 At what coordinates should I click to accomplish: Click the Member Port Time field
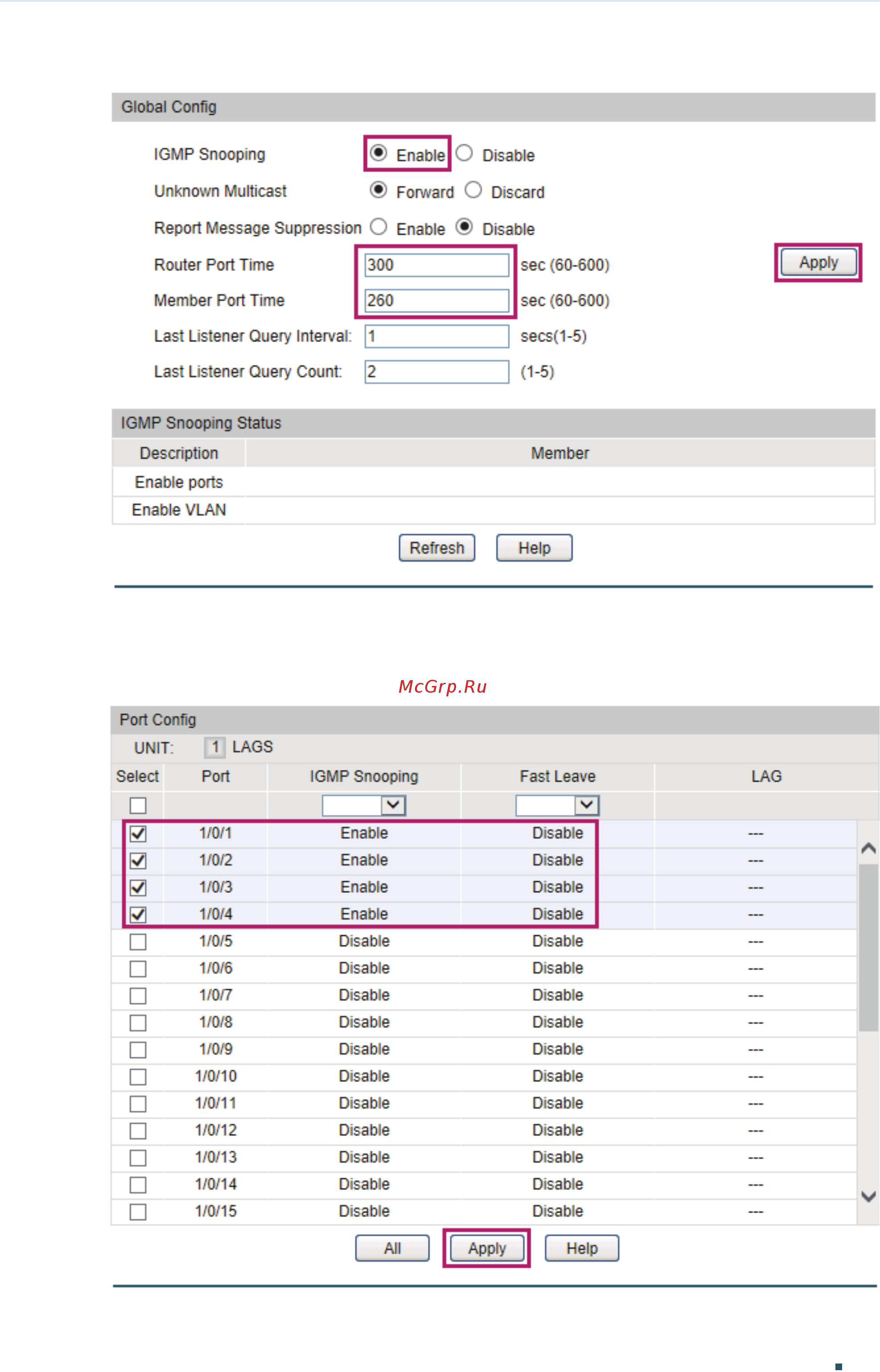(x=436, y=301)
